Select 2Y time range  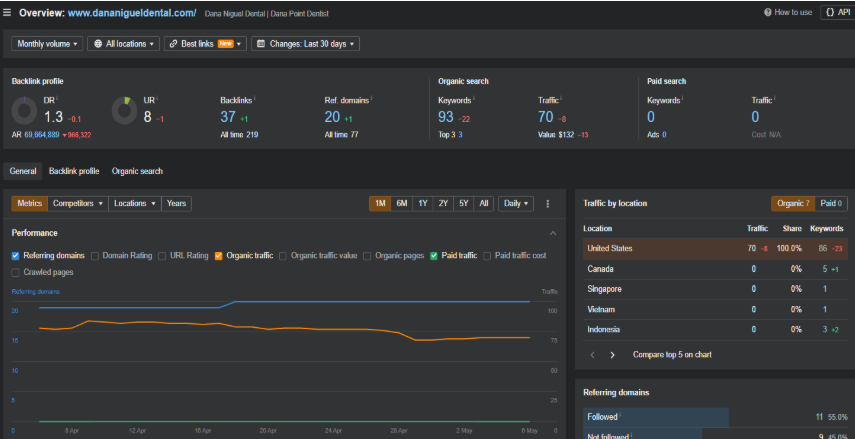(x=443, y=203)
